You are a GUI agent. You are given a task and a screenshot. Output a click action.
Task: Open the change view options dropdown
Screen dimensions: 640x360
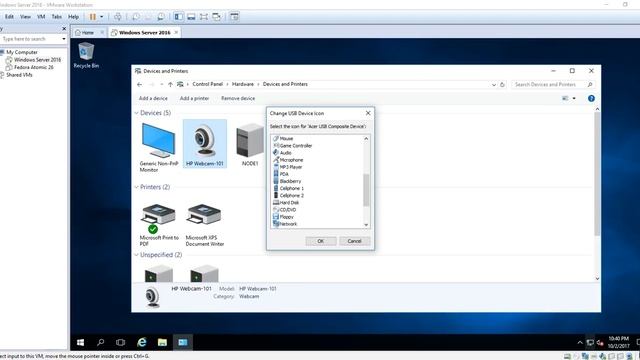point(574,98)
